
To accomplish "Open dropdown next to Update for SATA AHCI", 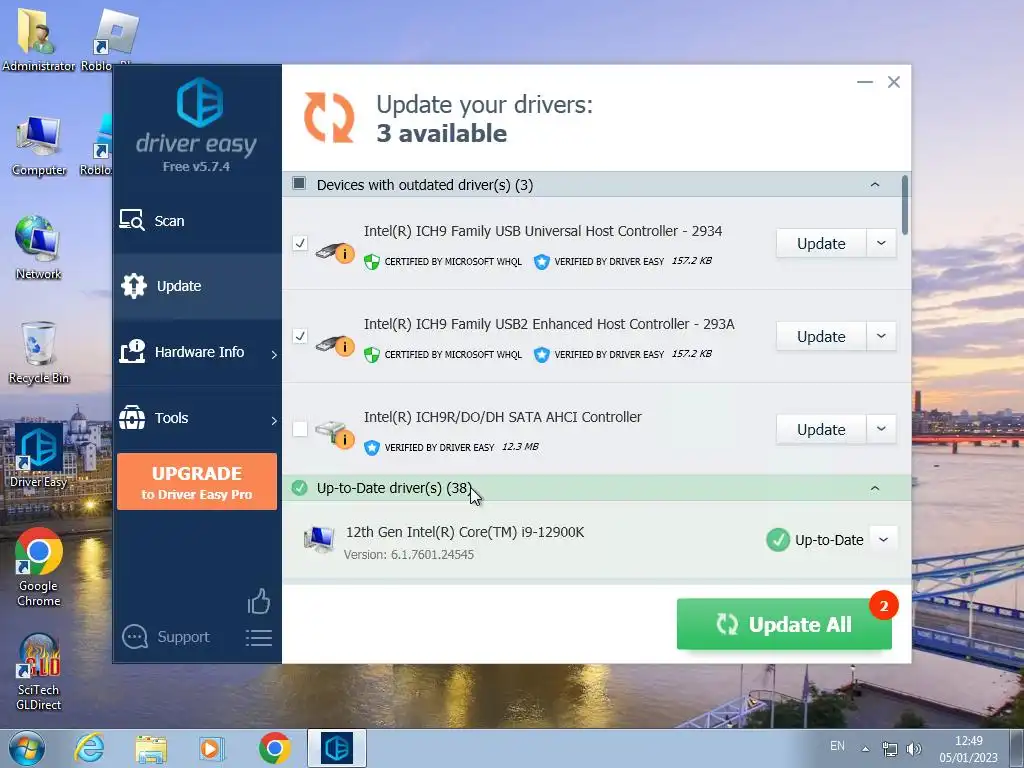I will (x=882, y=430).
